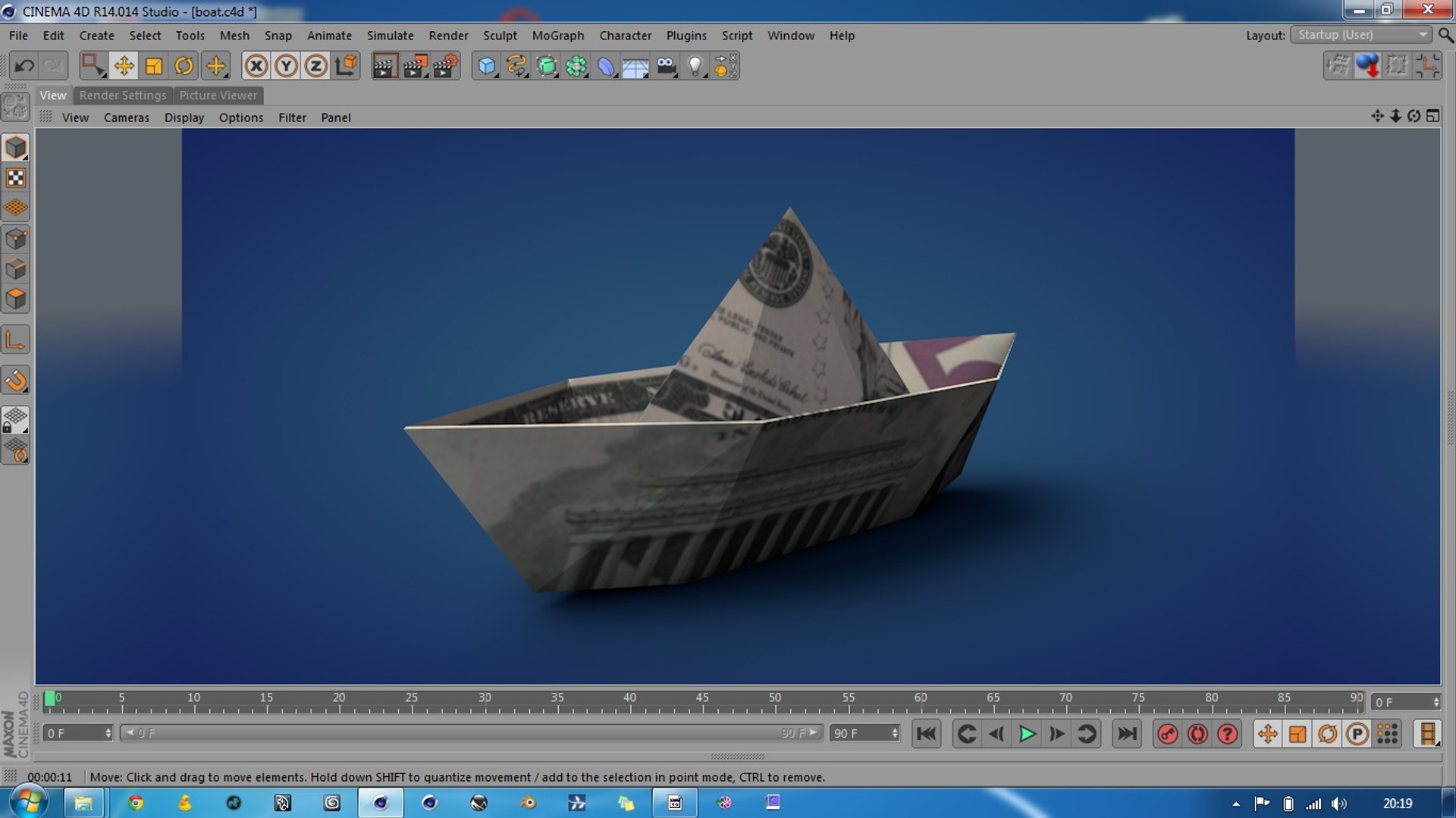
Task: Open the spline tools icon
Action: (516, 66)
